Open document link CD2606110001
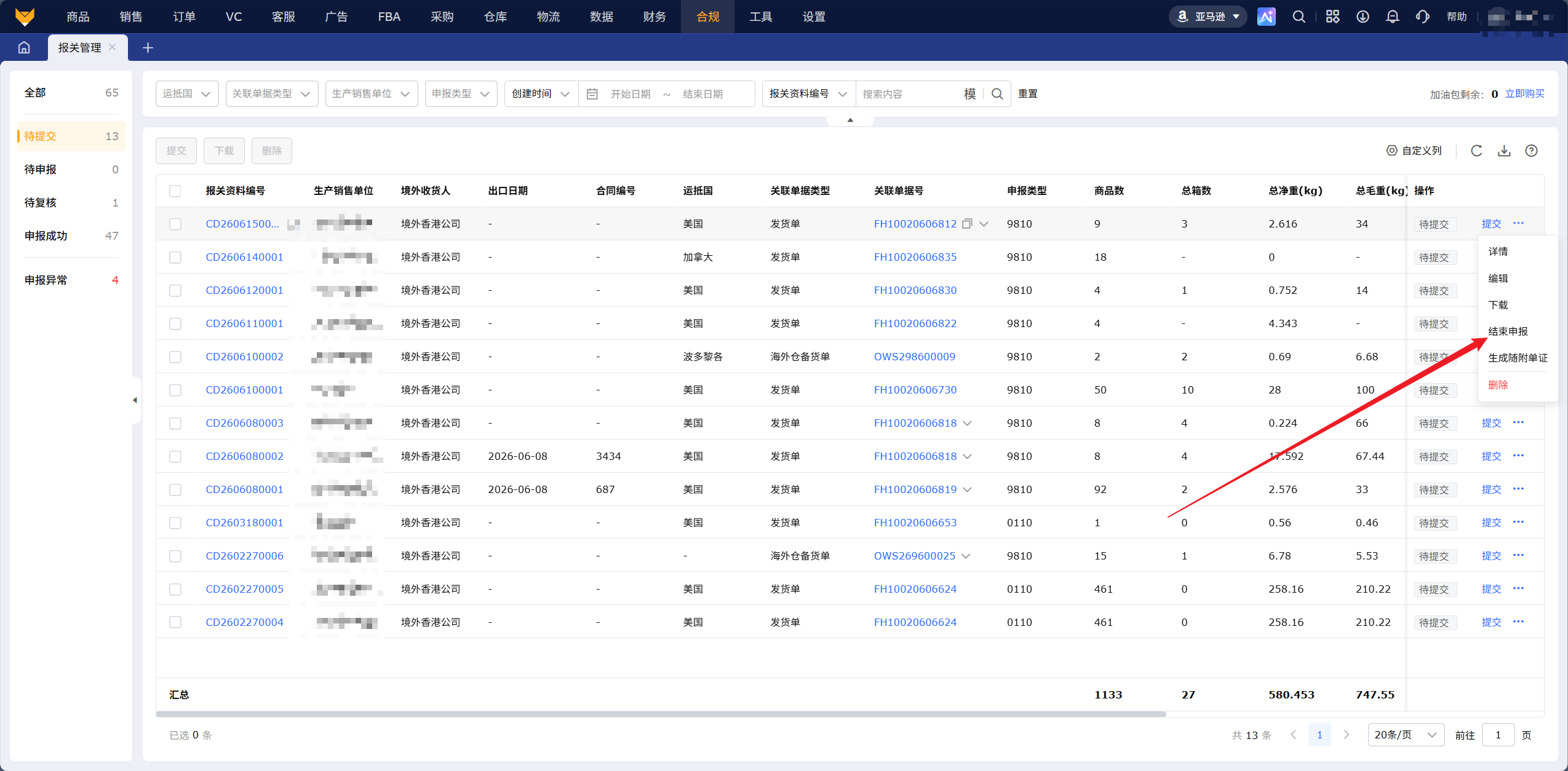 (244, 323)
